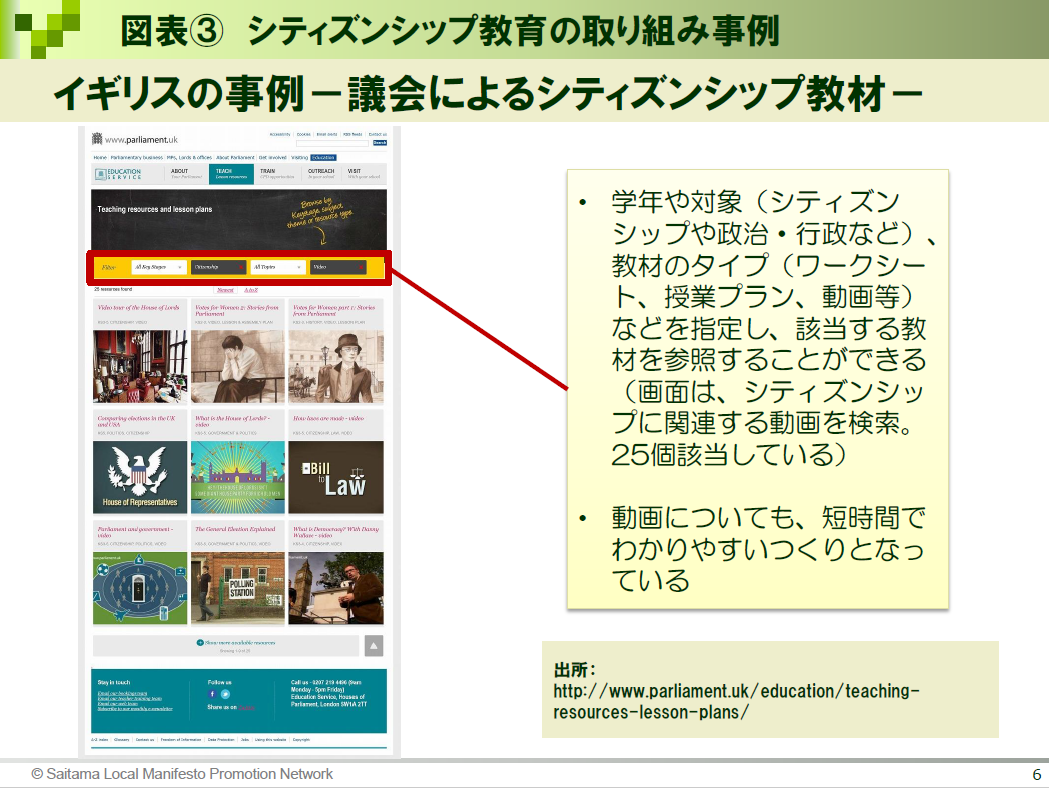The image size is (1049, 788).
Task: Click the Twitter follow icon
Action: tap(225, 693)
